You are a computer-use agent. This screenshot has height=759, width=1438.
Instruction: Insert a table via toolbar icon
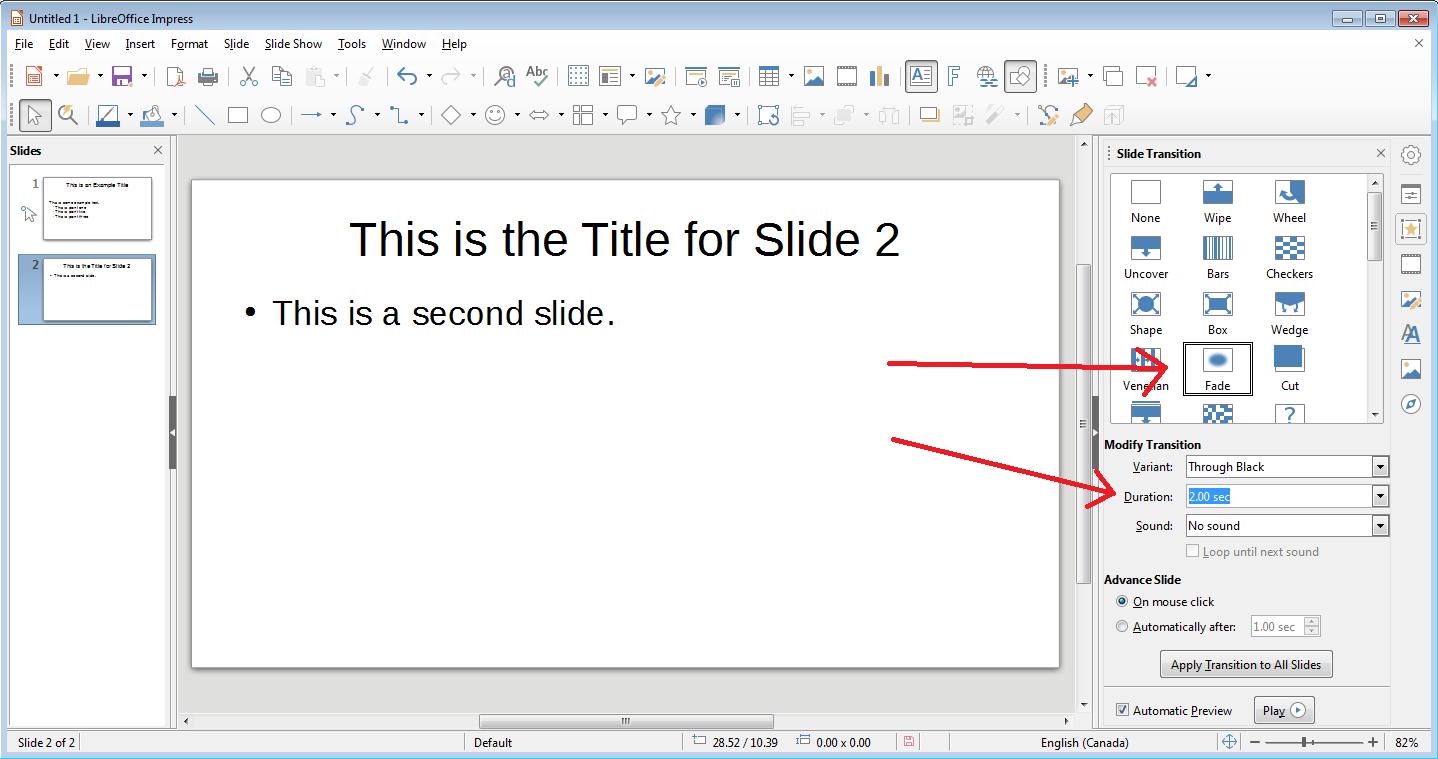768,76
